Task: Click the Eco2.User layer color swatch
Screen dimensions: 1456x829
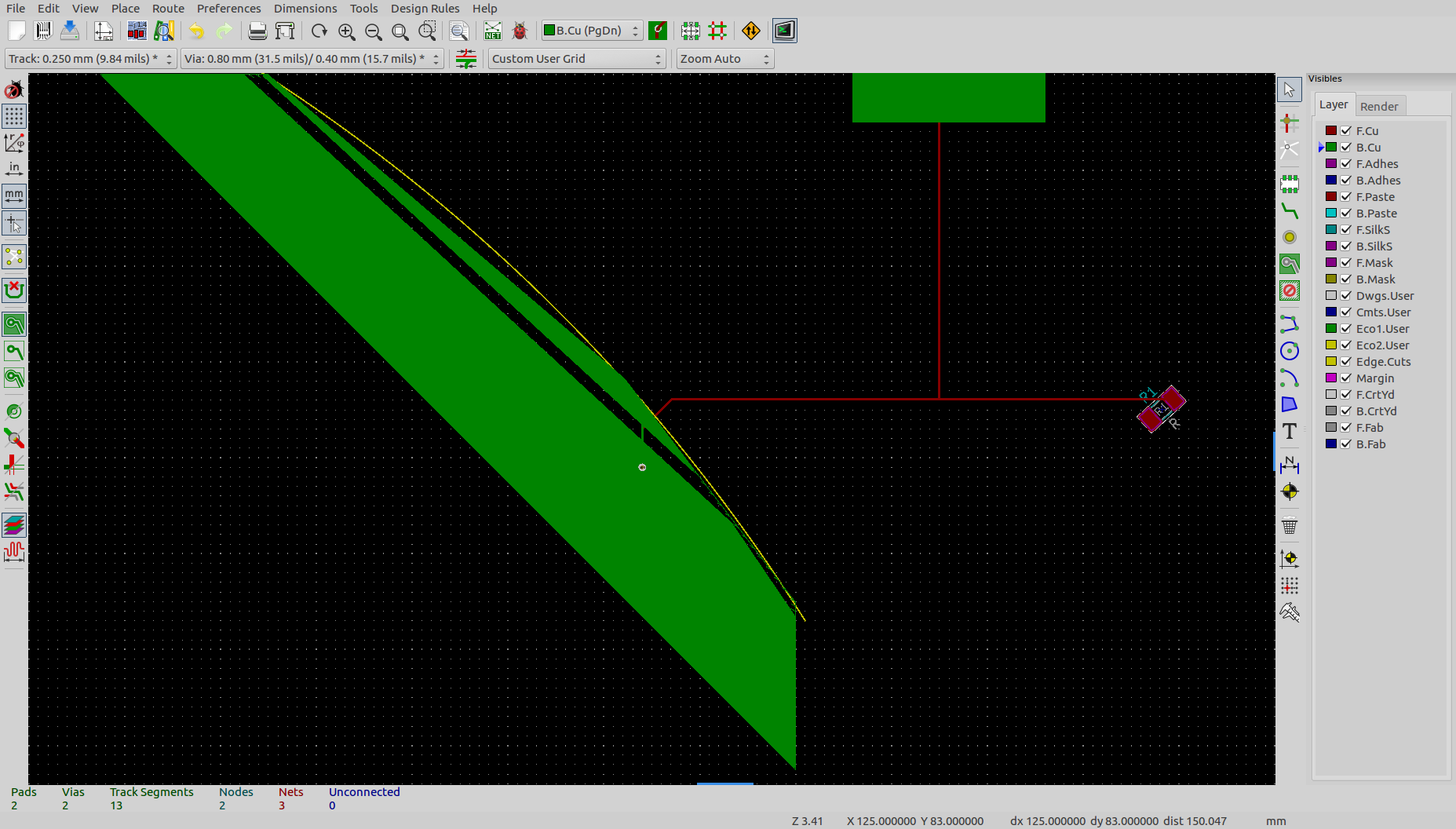Action: point(1331,345)
